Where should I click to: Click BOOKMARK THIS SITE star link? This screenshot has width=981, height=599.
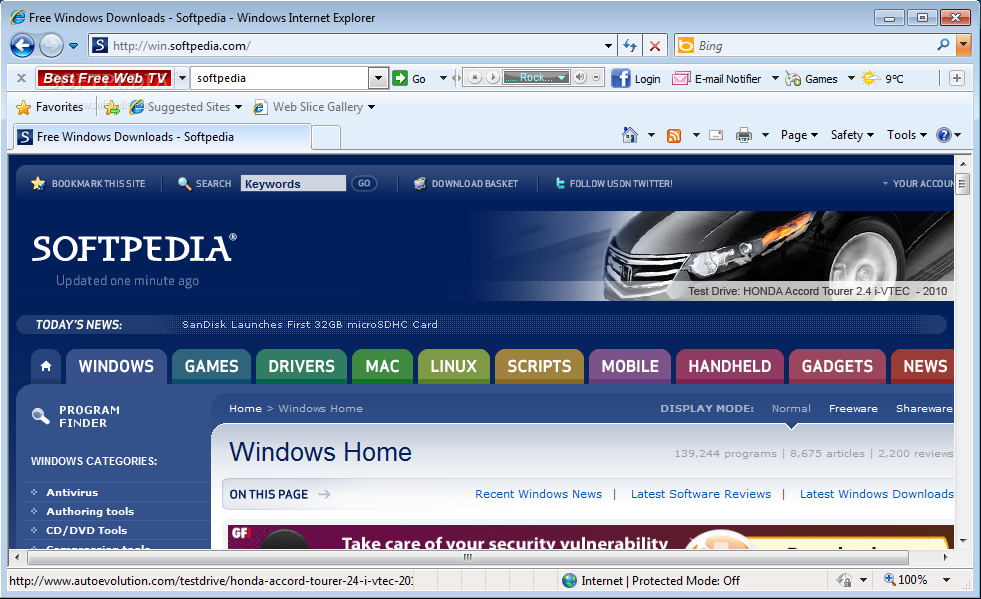point(88,183)
